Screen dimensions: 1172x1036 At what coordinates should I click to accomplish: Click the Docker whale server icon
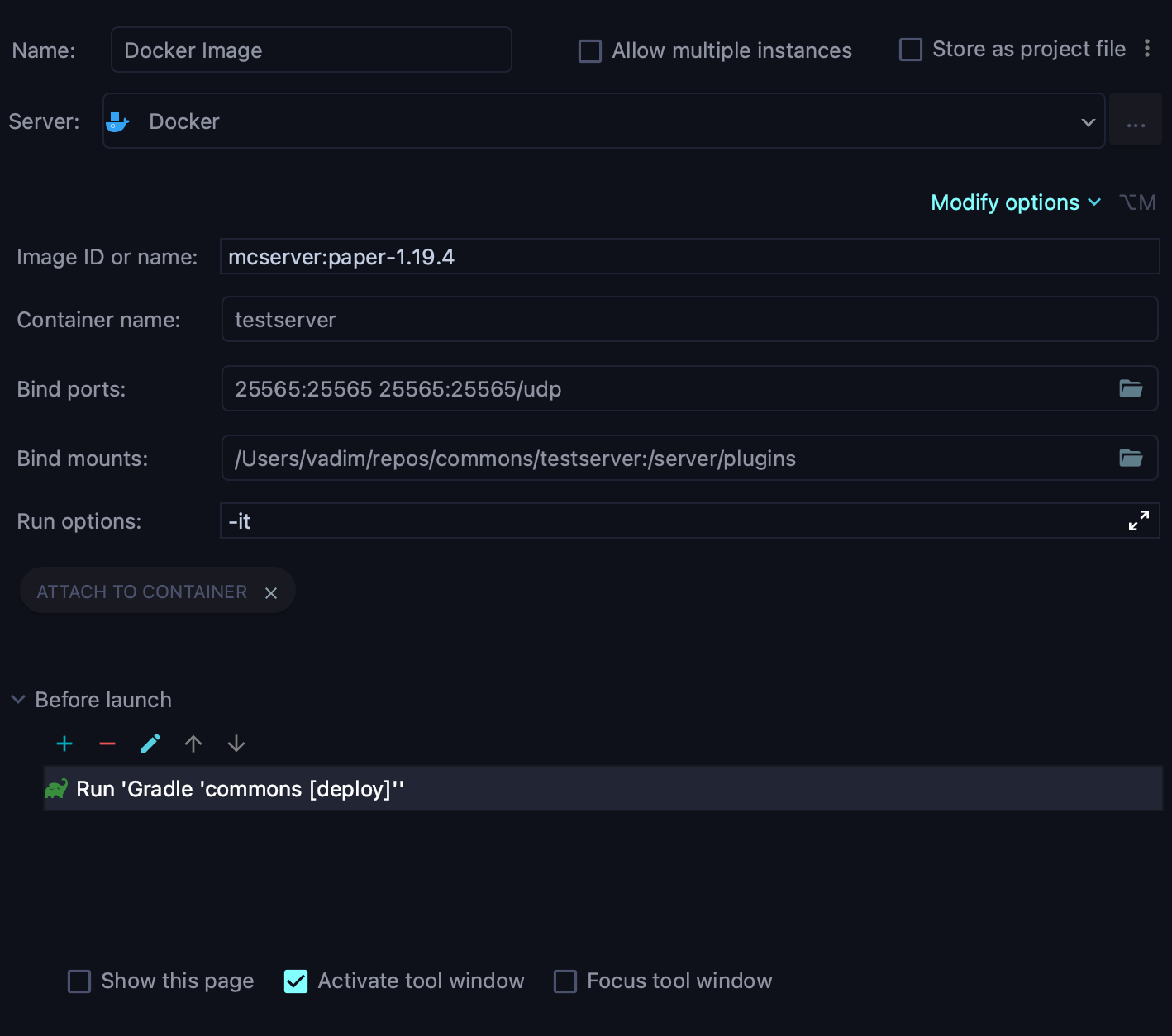point(117,122)
